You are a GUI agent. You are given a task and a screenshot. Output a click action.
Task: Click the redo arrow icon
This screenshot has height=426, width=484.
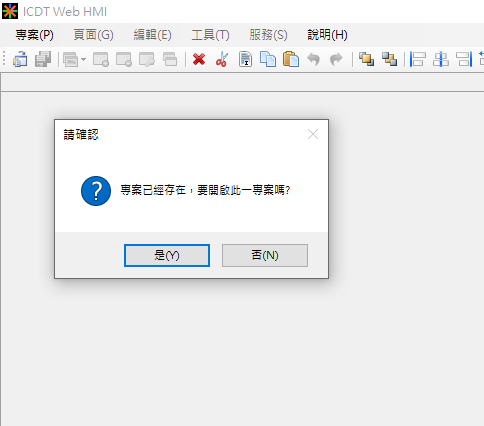pyautogui.click(x=336, y=60)
